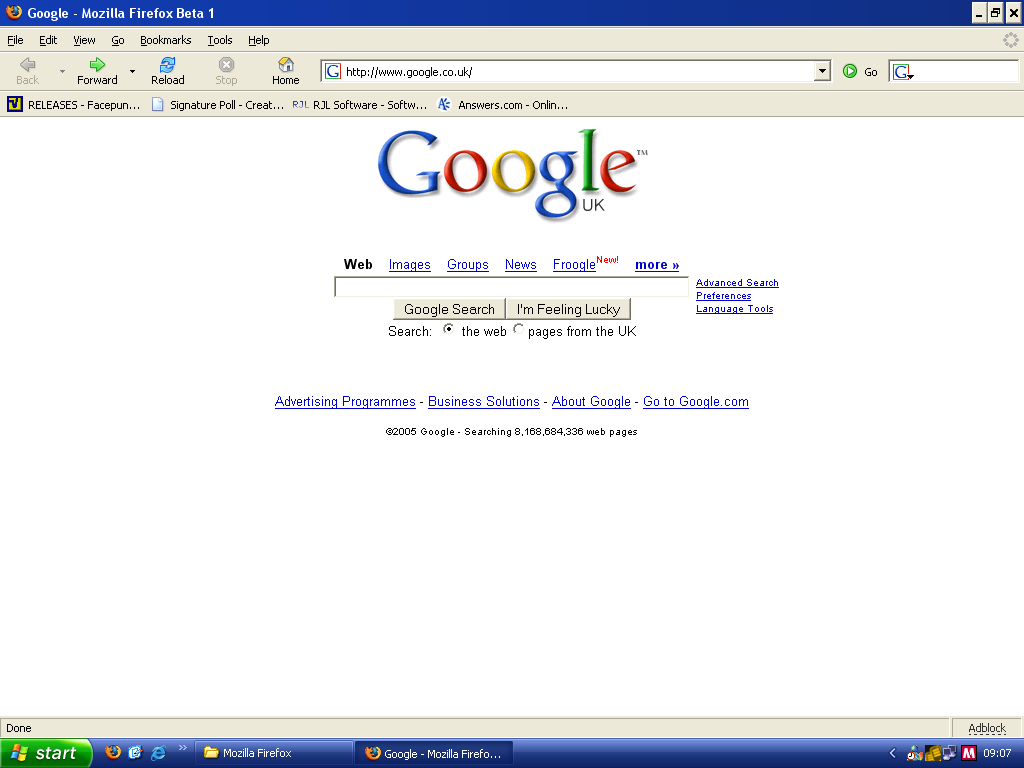Click the I'm Feeling Lucky button

coord(568,309)
